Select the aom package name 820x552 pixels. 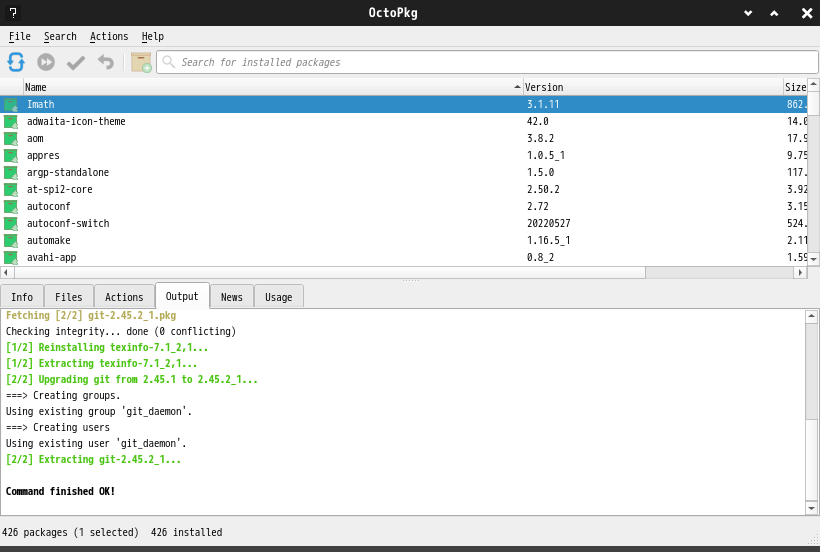pos(35,139)
